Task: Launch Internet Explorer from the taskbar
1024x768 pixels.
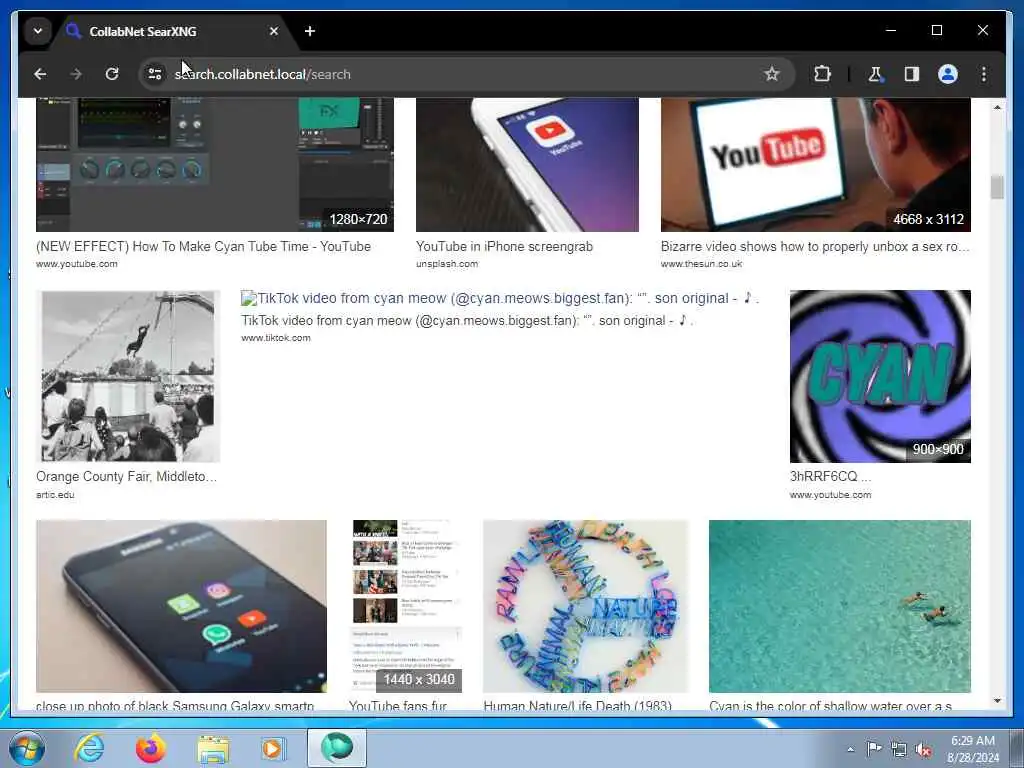Action: pyautogui.click(x=89, y=748)
